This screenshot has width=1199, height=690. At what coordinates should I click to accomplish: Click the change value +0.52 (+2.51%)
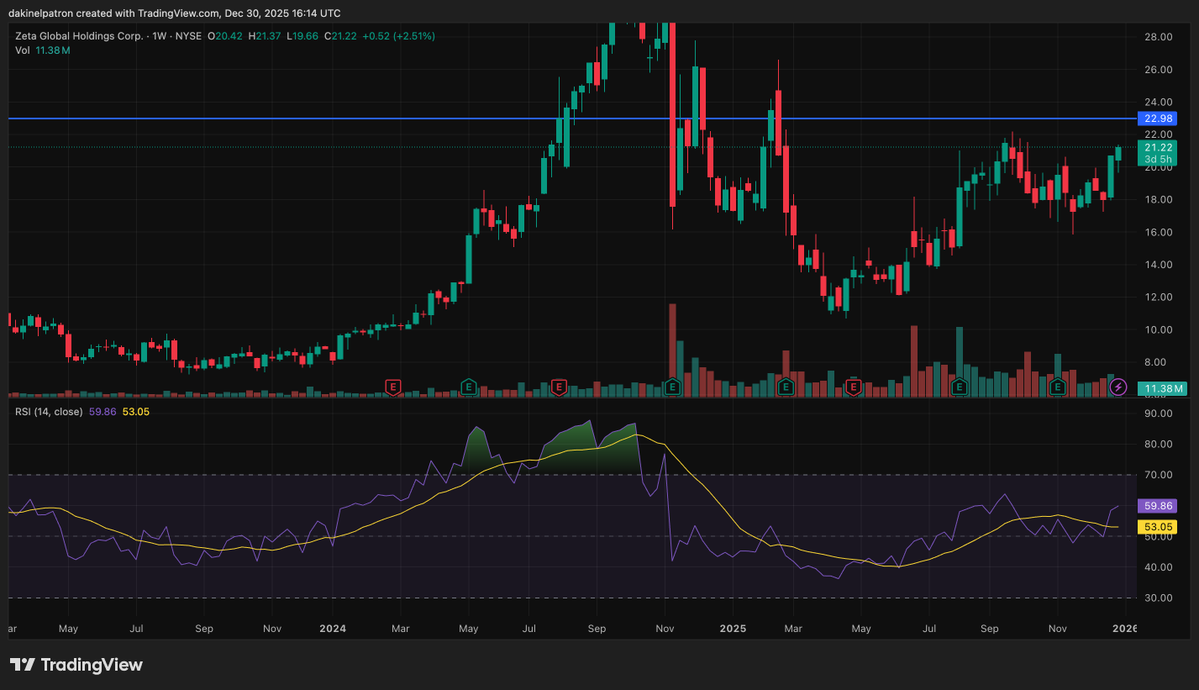pyautogui.click(x=398, y=36)
